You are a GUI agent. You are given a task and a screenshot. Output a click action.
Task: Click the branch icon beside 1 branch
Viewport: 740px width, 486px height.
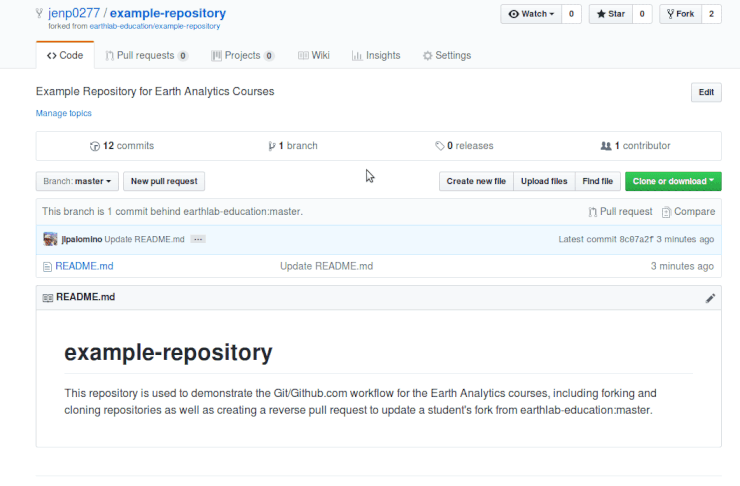tap(272, 146)
